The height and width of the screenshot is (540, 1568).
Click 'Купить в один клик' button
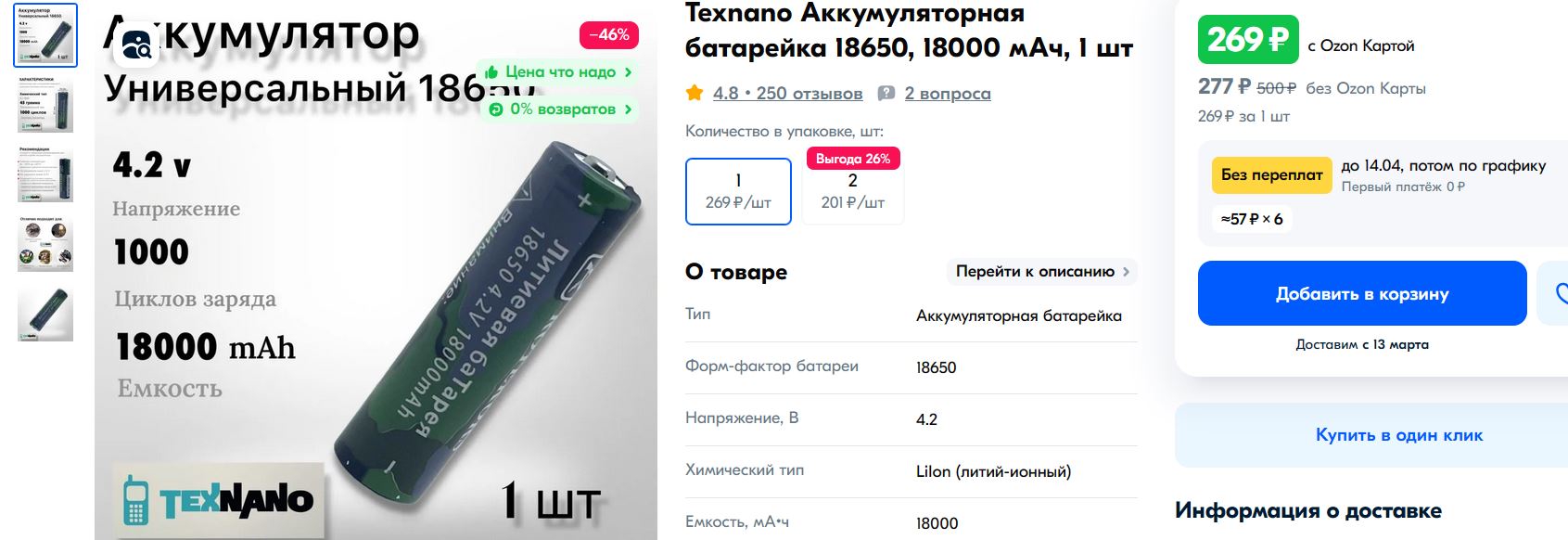click(x=1398, y=434)
